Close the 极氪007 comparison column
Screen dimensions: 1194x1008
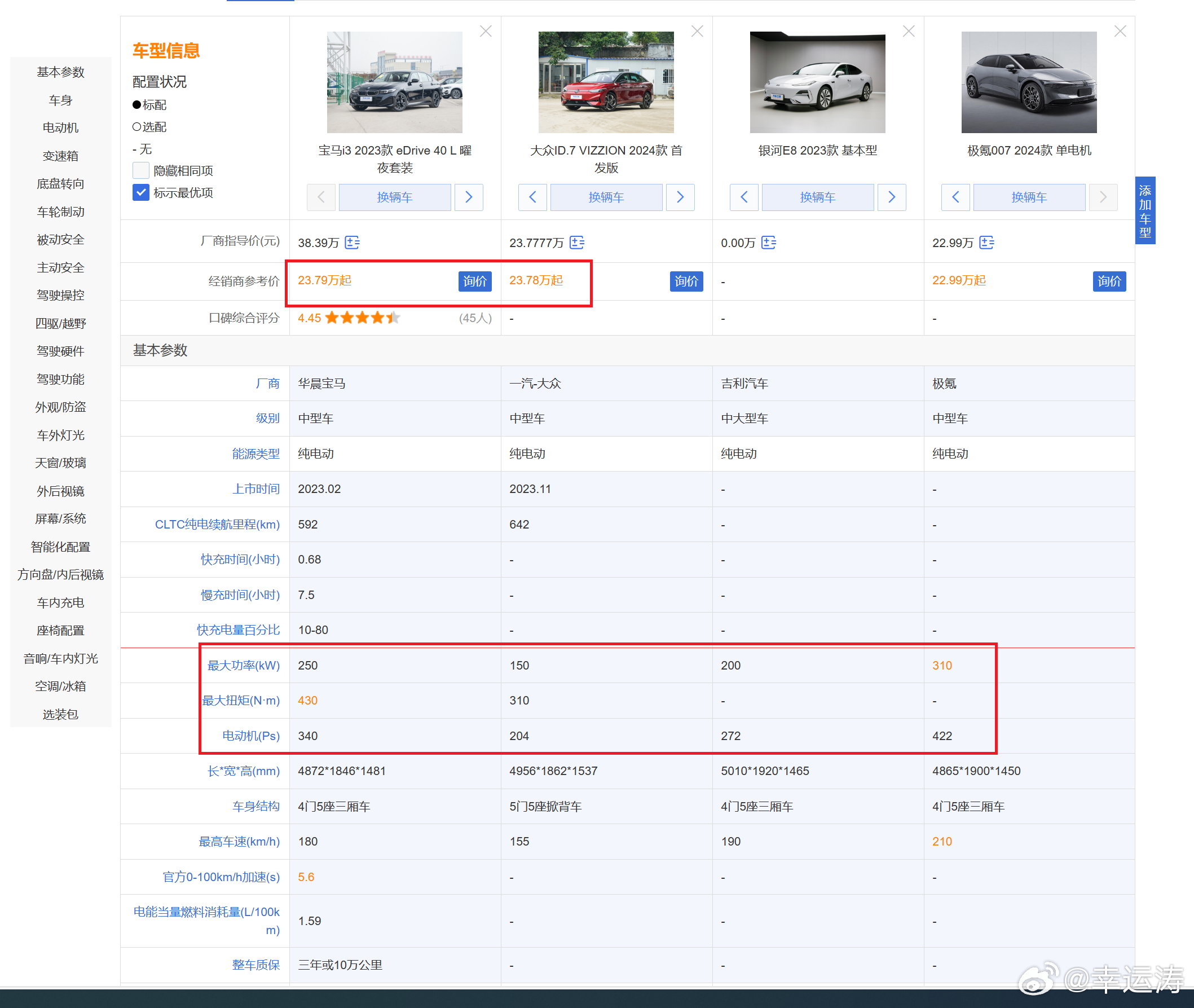tap(1120, 32)
